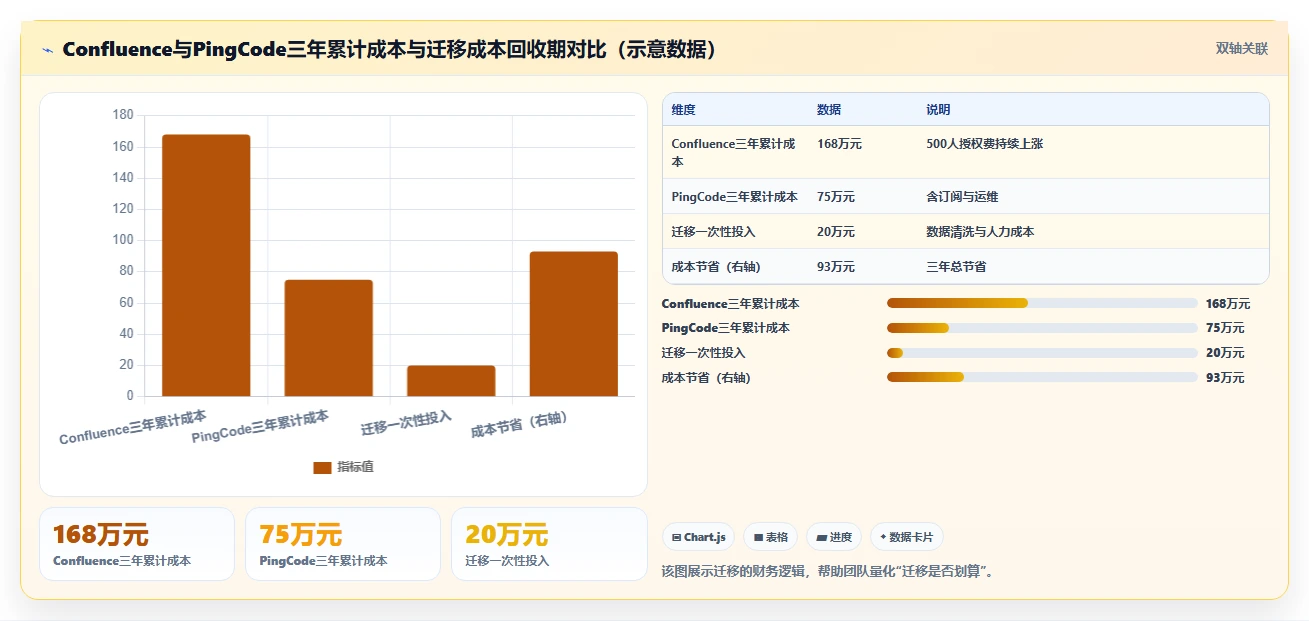The image size is (1309, 621).
Task: Click the 168万元 value beside the progress bar
Action: [x=1228, y=303]
